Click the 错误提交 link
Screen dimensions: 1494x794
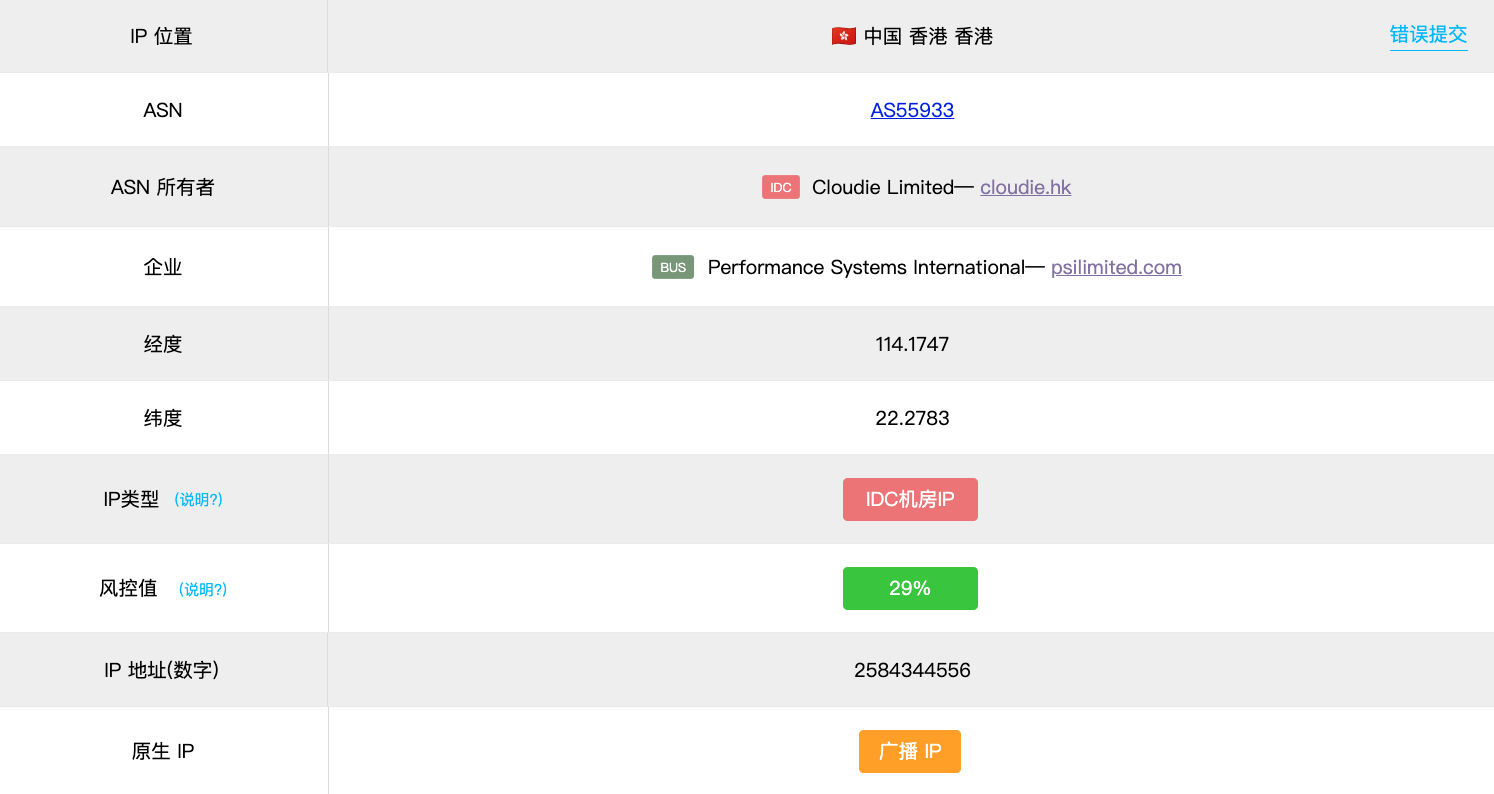pos(1428,35)
